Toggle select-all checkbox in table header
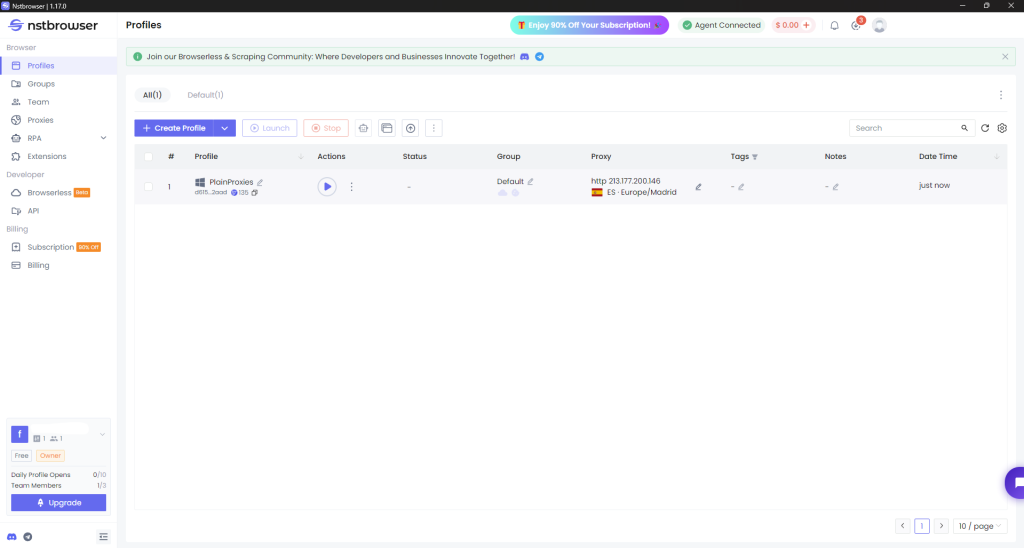The image size is (1024, 548). pos(148,157)
